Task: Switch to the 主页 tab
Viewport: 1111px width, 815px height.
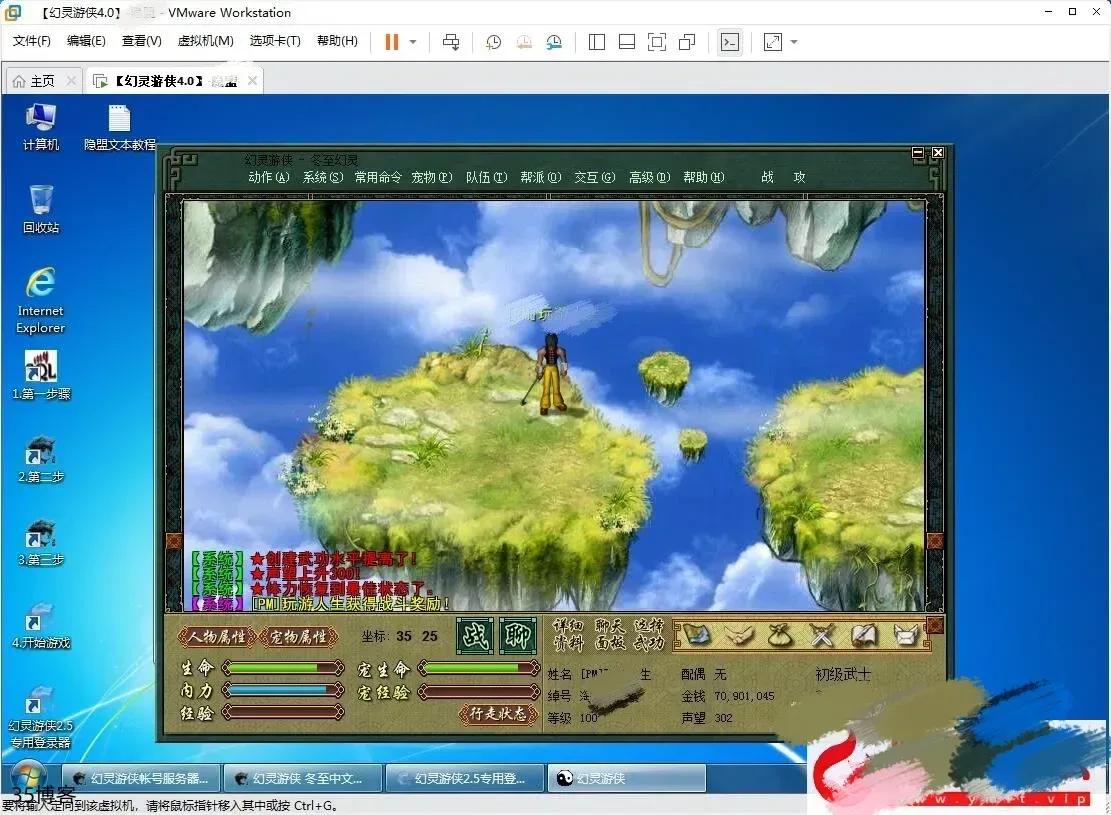Action: 43,81
